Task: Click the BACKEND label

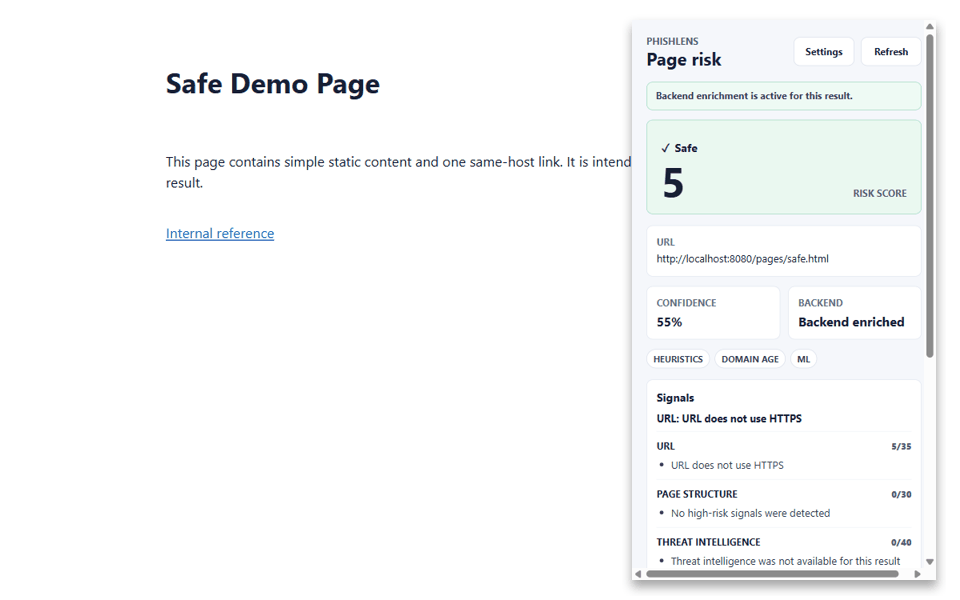Action: point(820,303)
